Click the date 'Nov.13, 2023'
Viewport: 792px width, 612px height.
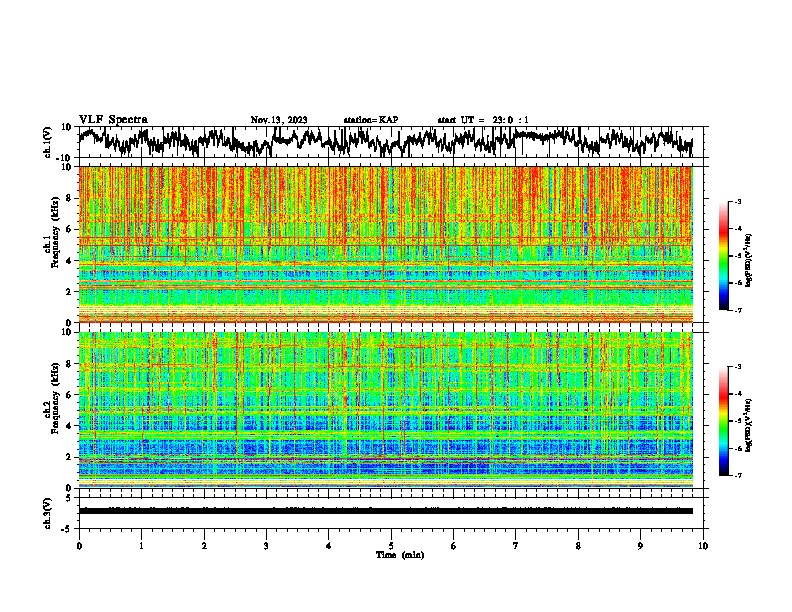pos(279,120)
